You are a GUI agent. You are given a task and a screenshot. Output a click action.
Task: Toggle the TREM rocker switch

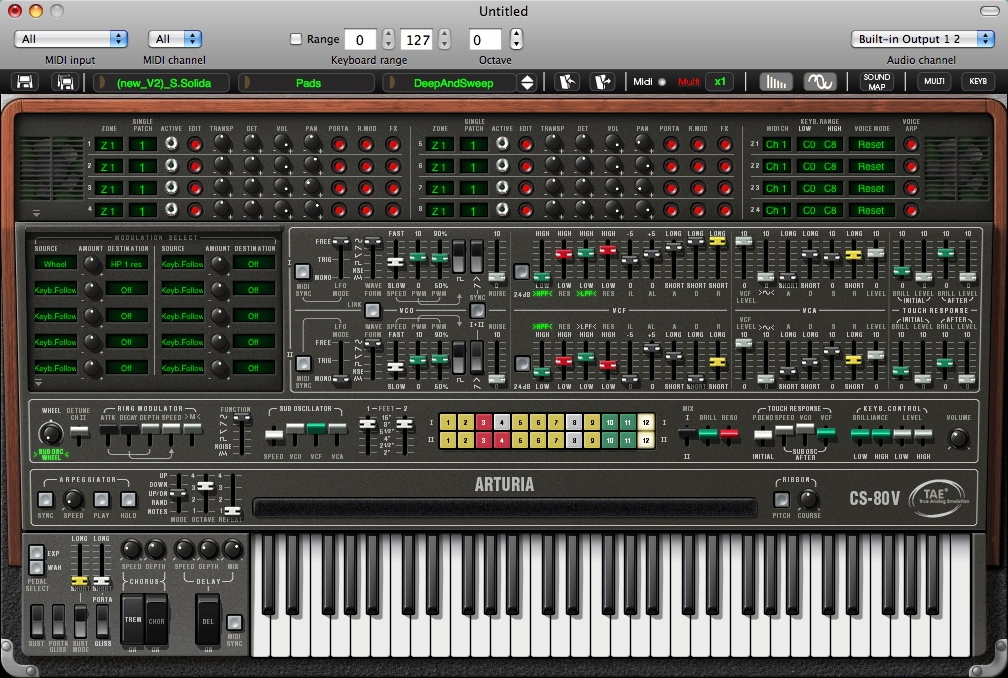point(133,620)
